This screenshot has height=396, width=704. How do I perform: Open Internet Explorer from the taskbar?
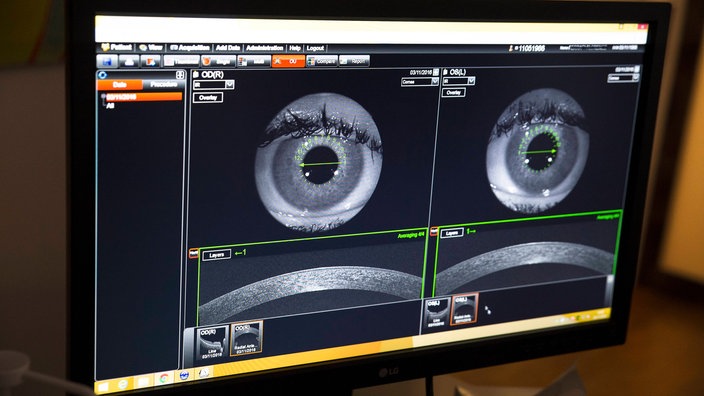123,385
